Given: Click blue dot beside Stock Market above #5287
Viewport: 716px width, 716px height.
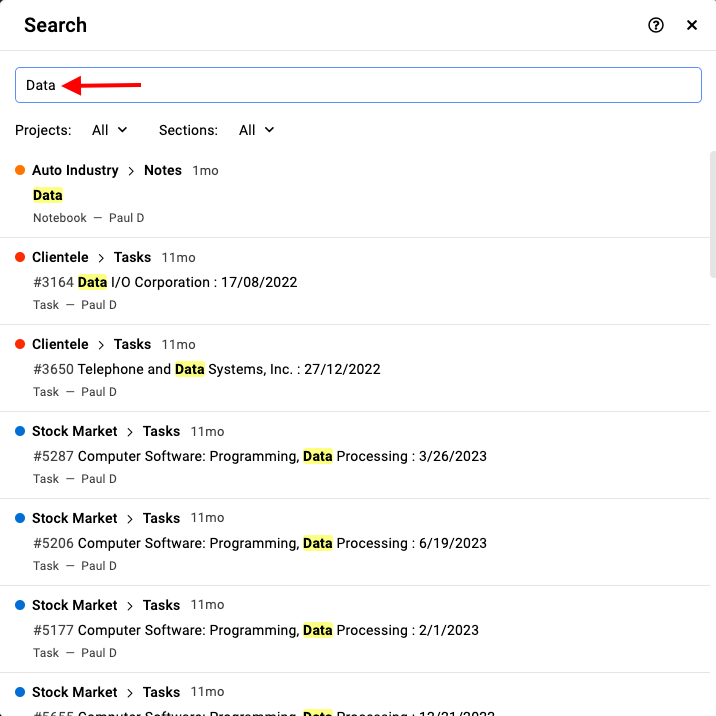Looking at the screenshot, I should 20,431.
